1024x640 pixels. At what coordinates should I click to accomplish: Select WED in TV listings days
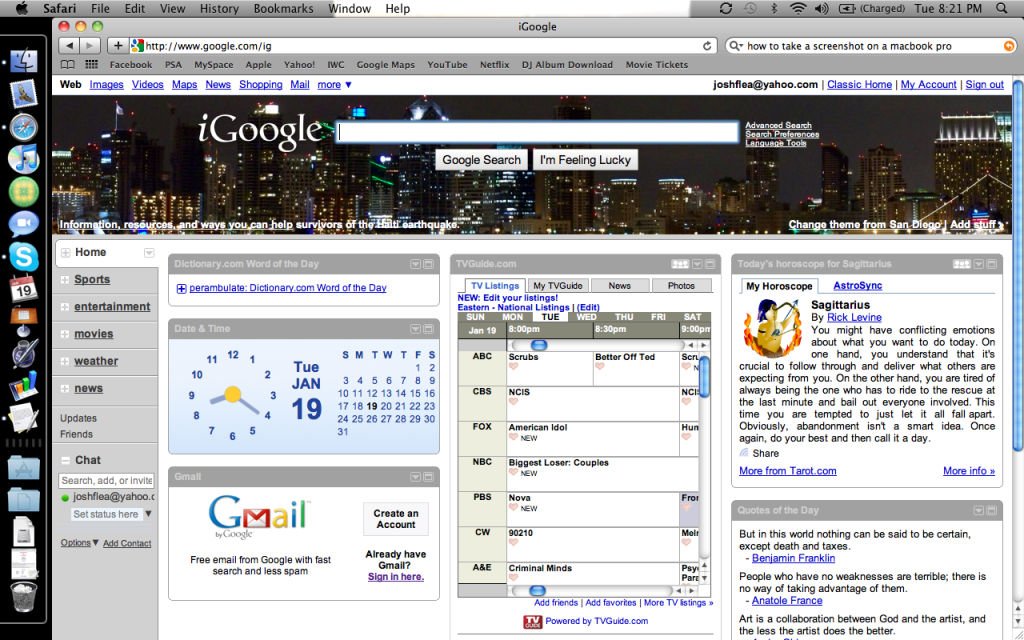(586, 317)
